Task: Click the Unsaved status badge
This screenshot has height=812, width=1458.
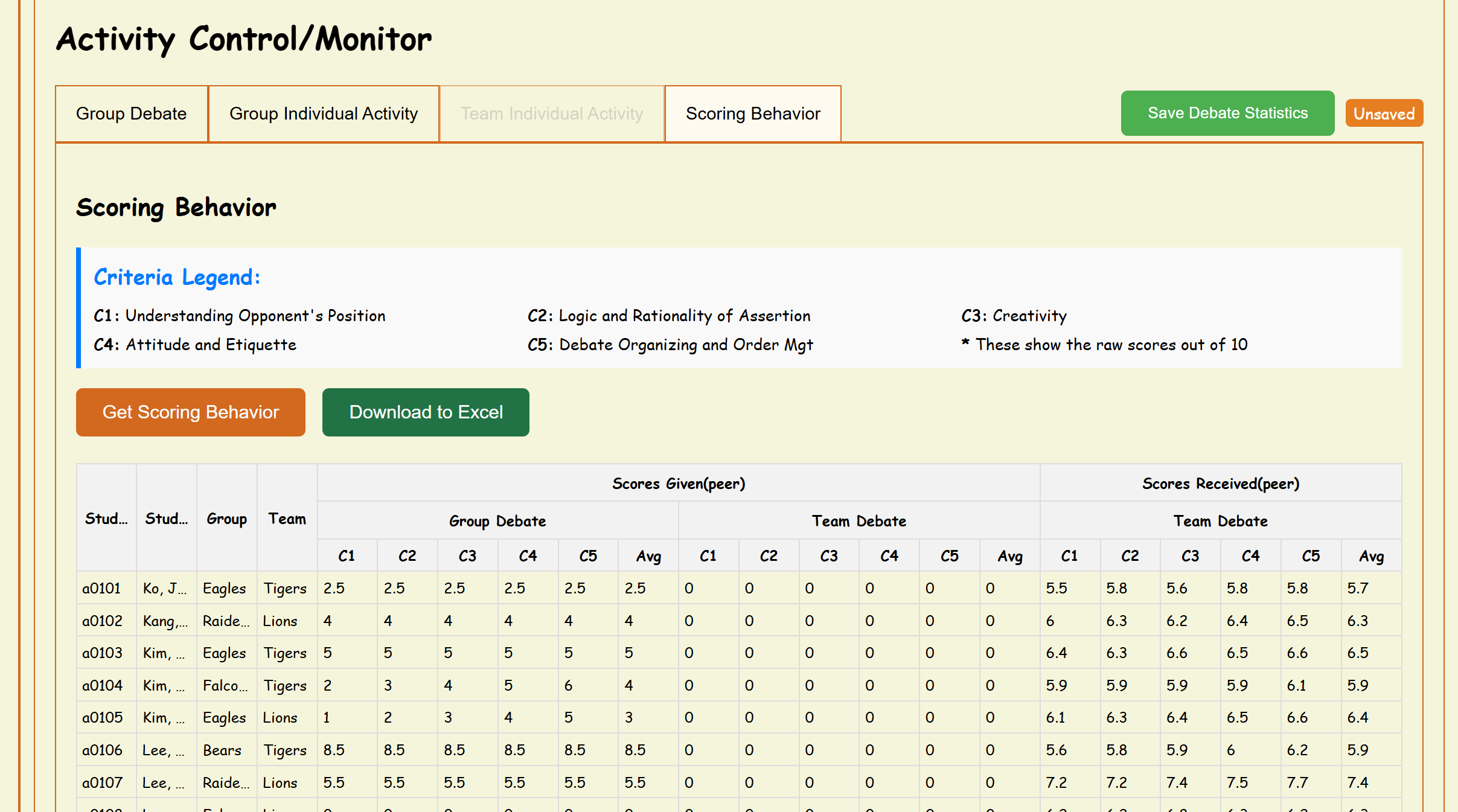Action: point(1384,113)
